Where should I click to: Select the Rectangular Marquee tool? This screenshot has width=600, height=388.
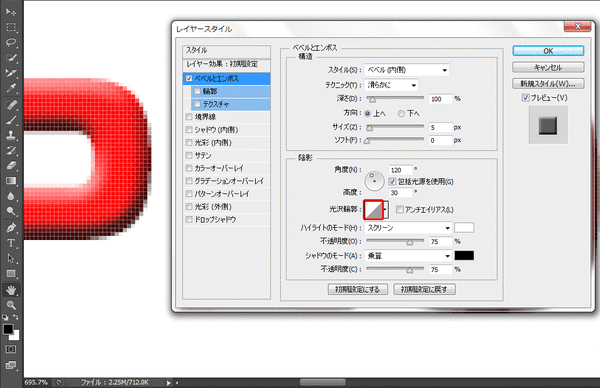11,27
